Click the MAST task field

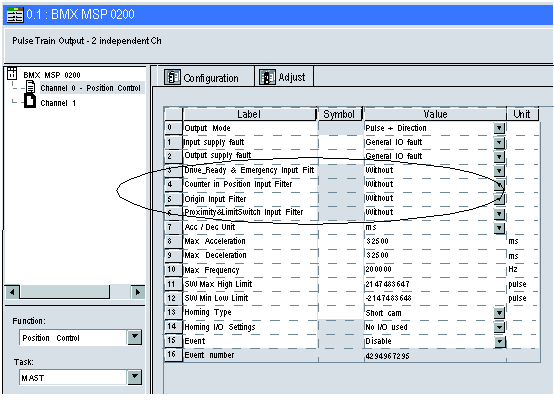coord(73,377)
